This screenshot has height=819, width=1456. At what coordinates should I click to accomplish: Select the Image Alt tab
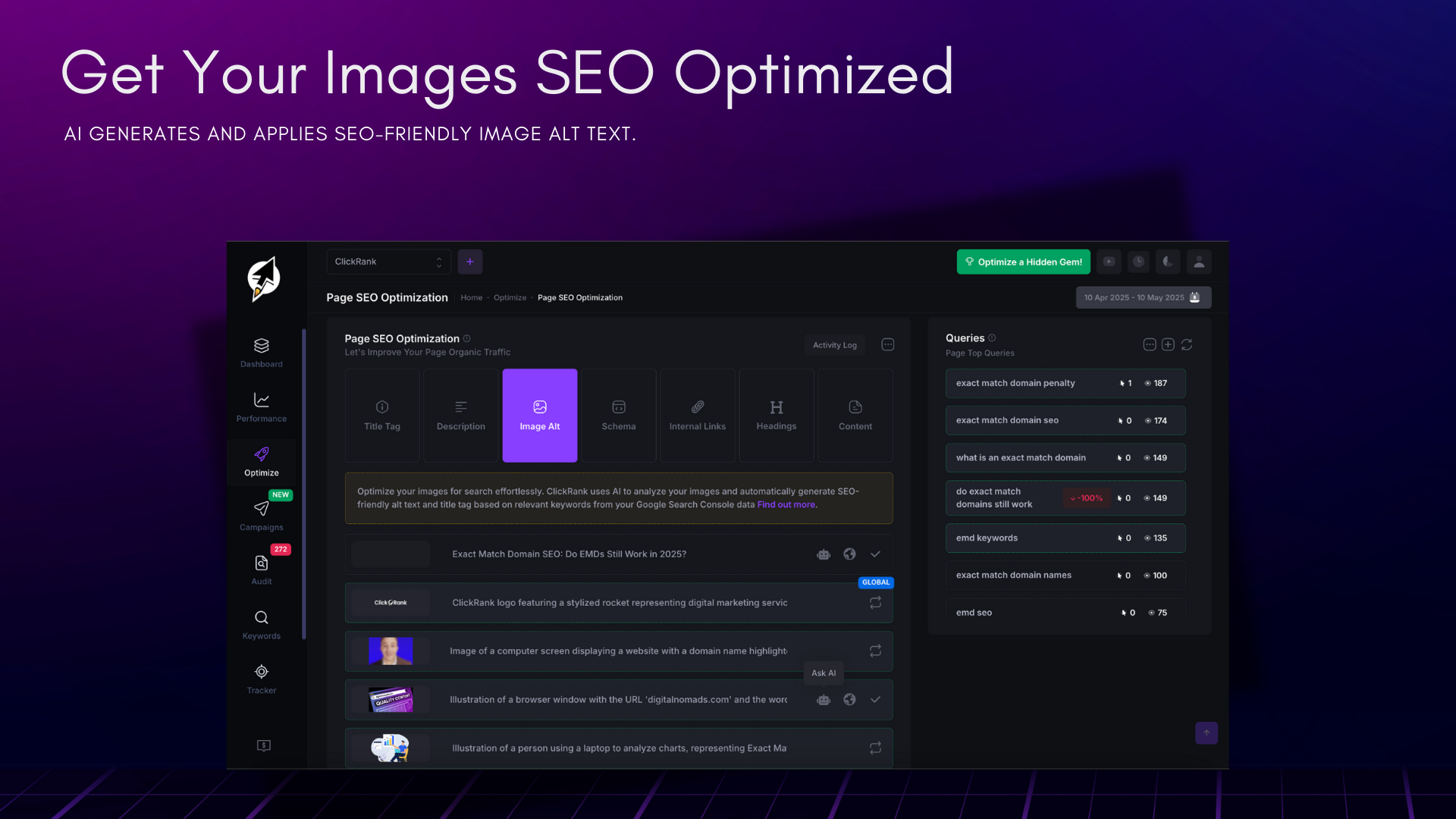(x=540, y=416)
